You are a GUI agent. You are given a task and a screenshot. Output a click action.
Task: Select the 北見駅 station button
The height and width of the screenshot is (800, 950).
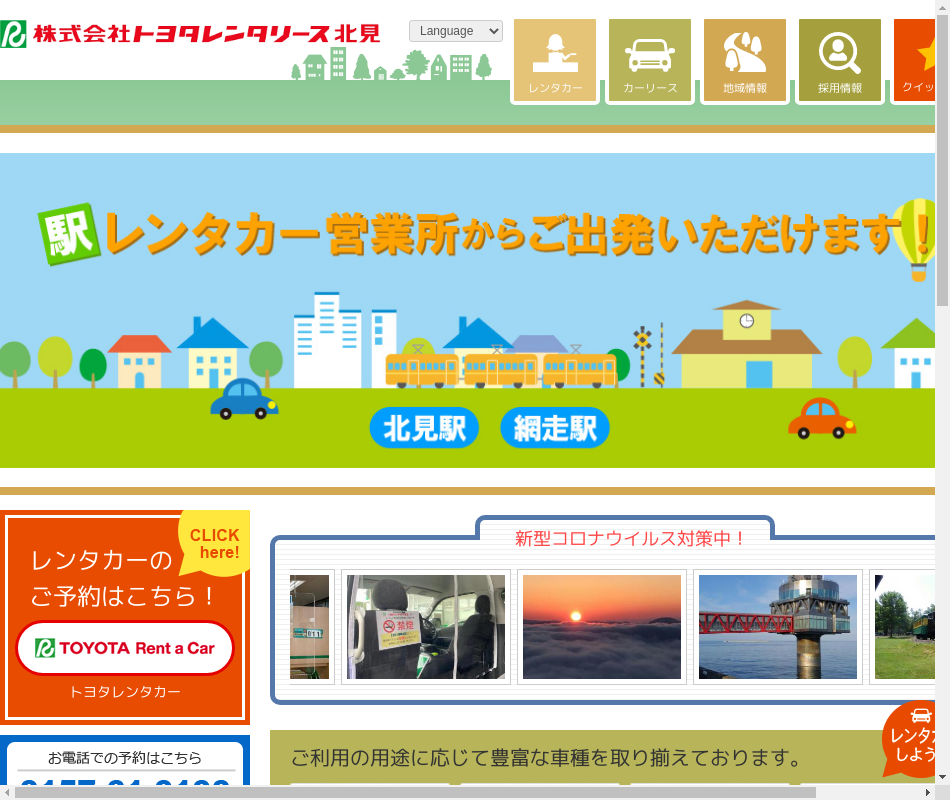click(424, 428)
